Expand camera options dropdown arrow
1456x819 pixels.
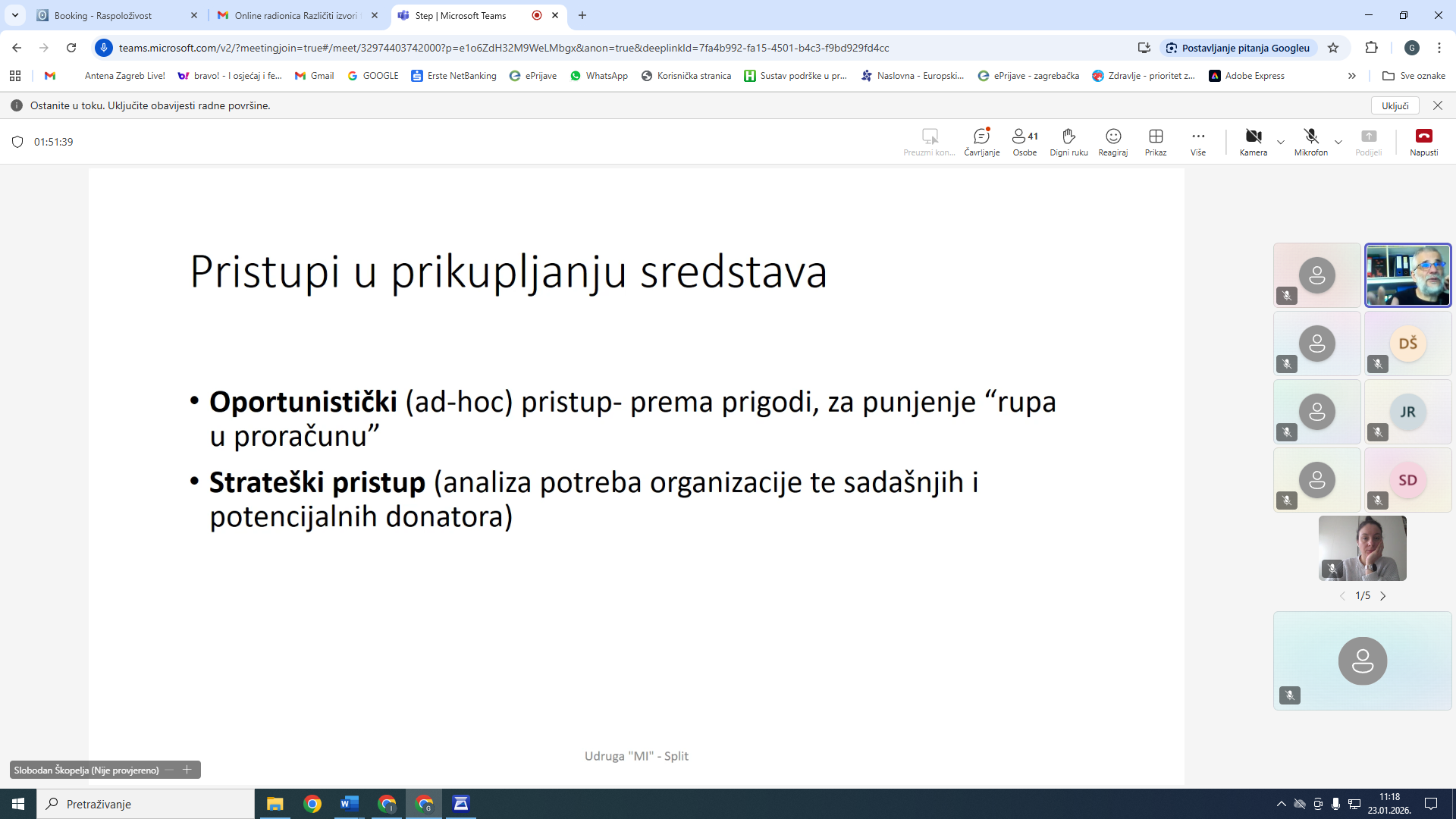(x=1281, y=142)
